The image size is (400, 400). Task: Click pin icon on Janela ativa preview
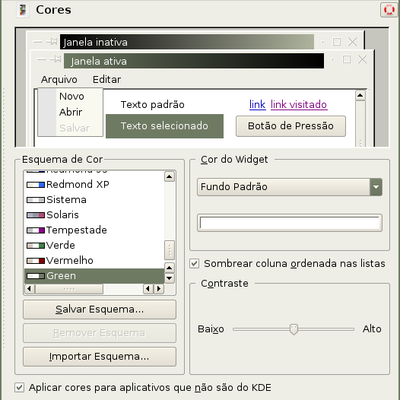coord(56,59)
